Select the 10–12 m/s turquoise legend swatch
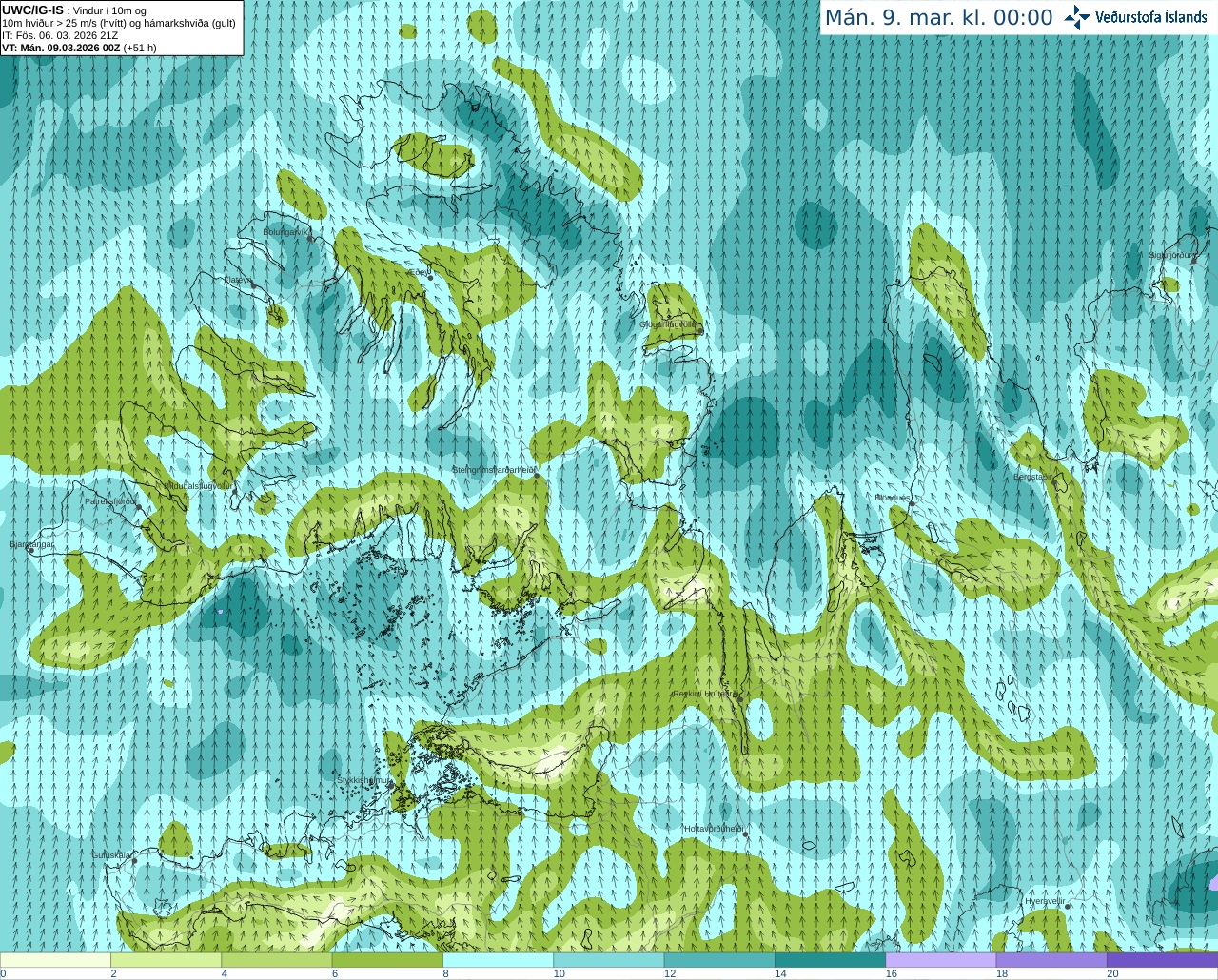 click(608, 960)
